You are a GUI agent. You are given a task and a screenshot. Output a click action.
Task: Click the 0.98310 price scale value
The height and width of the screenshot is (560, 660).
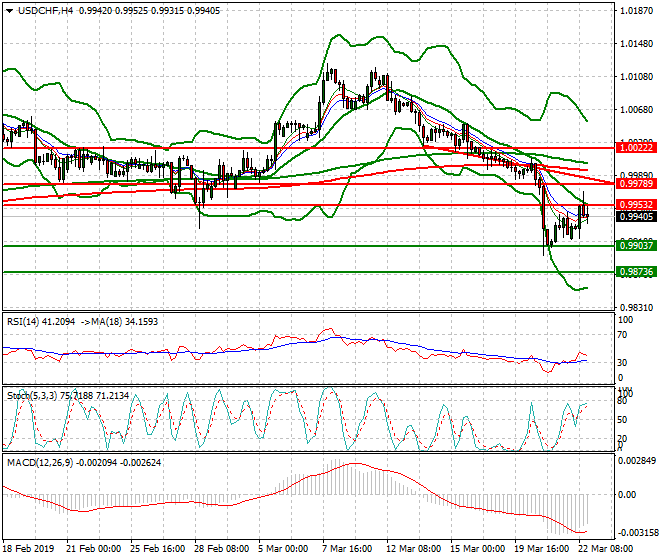click(x=637, y=308)
